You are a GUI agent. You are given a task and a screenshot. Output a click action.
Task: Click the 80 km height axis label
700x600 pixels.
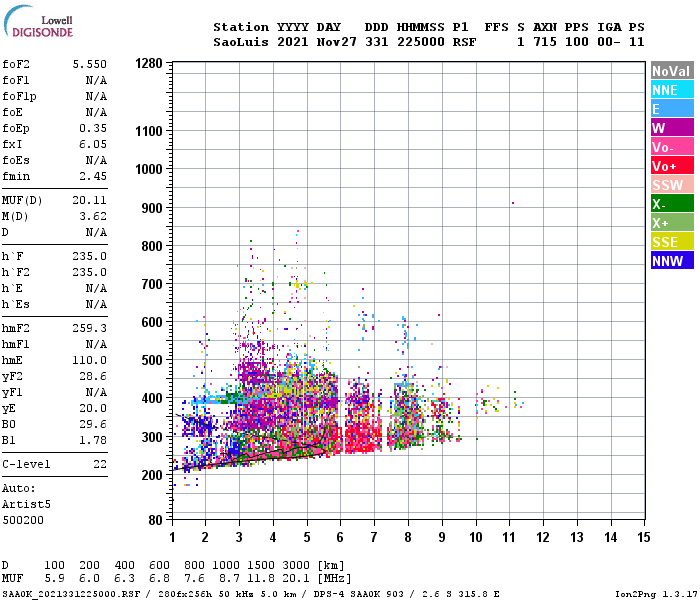tap(155, 520)
